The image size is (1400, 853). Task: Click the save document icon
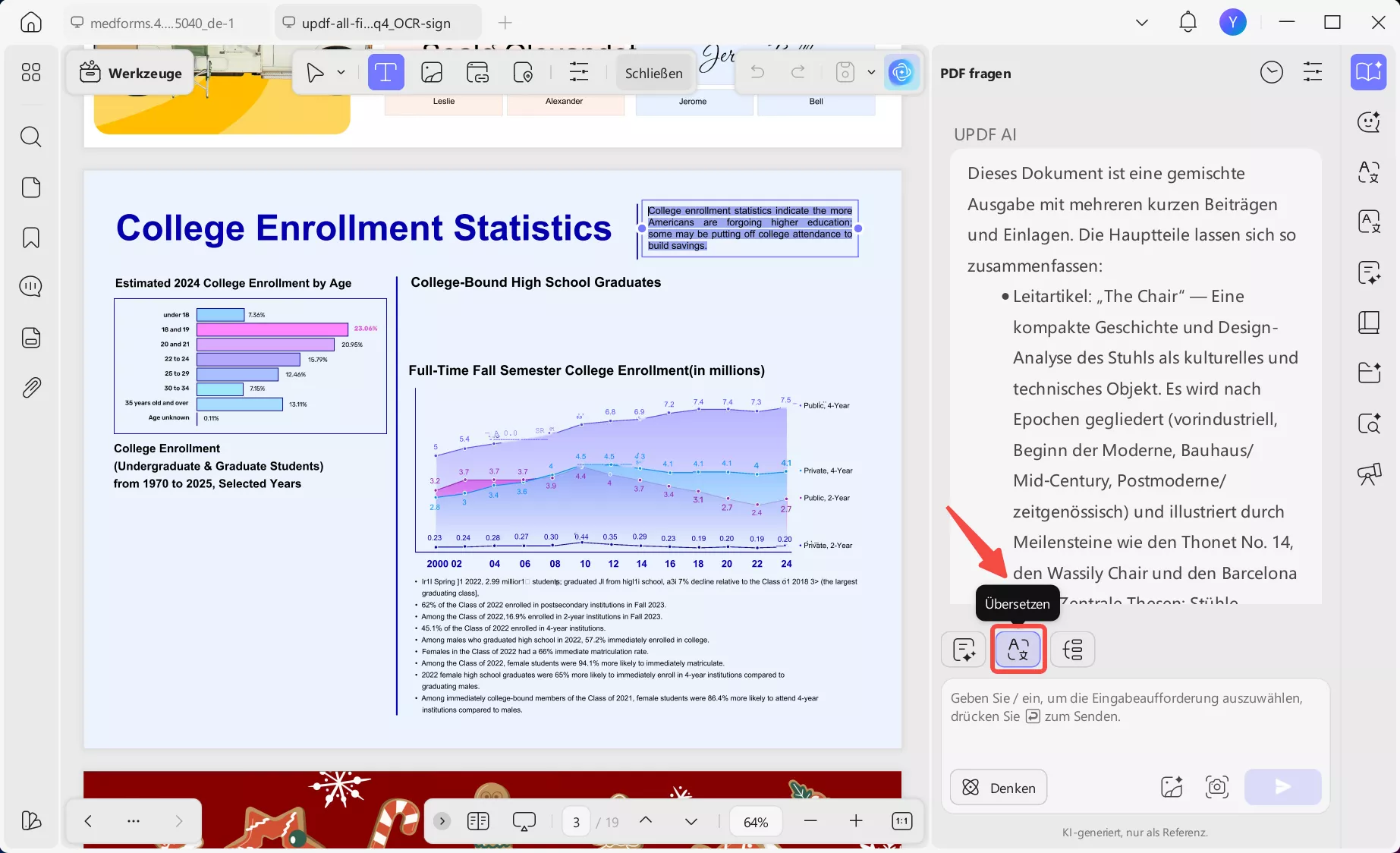pyautogui.click(x=845, y=72)
